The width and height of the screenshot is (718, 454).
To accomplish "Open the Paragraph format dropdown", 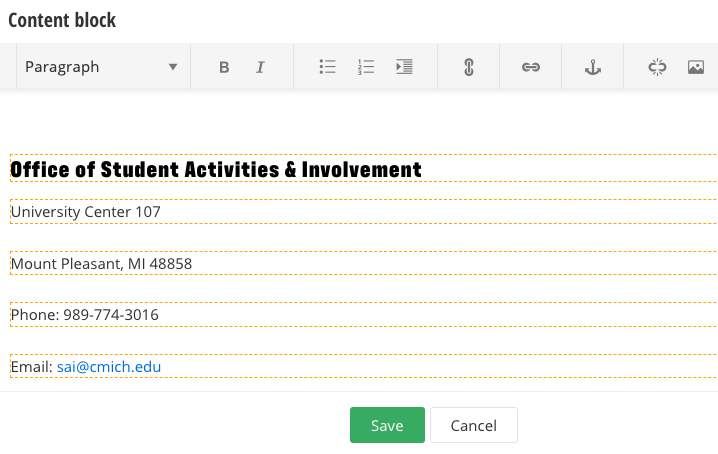I will (103, 67).
